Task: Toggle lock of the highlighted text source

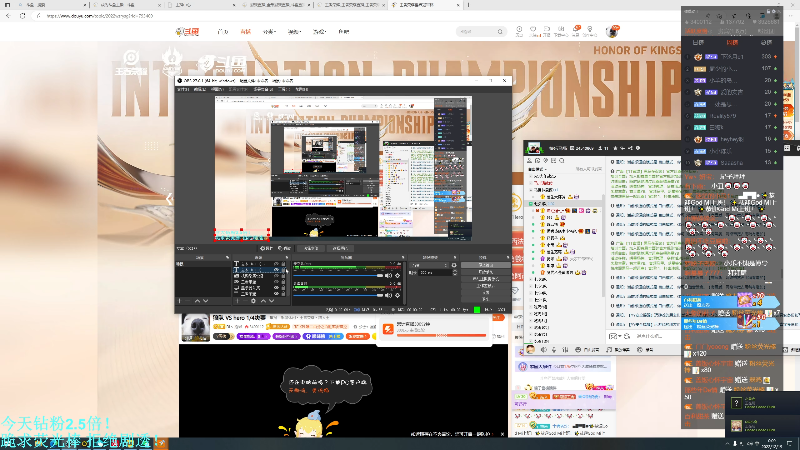Action: click(x=283, y=270)
